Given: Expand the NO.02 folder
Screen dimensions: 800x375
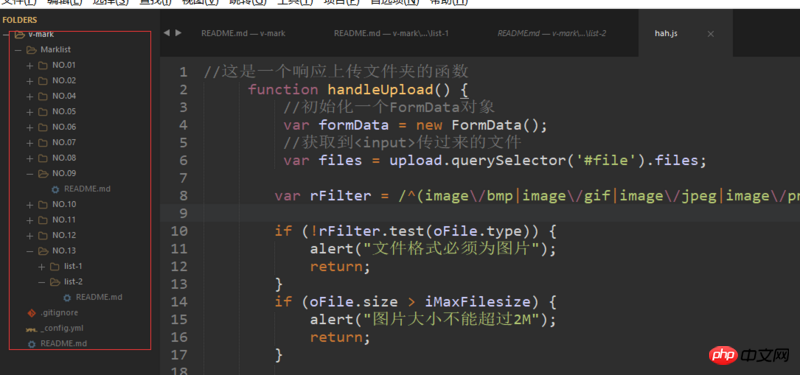Looking at the screenshot, I should [x=30, y=81].
